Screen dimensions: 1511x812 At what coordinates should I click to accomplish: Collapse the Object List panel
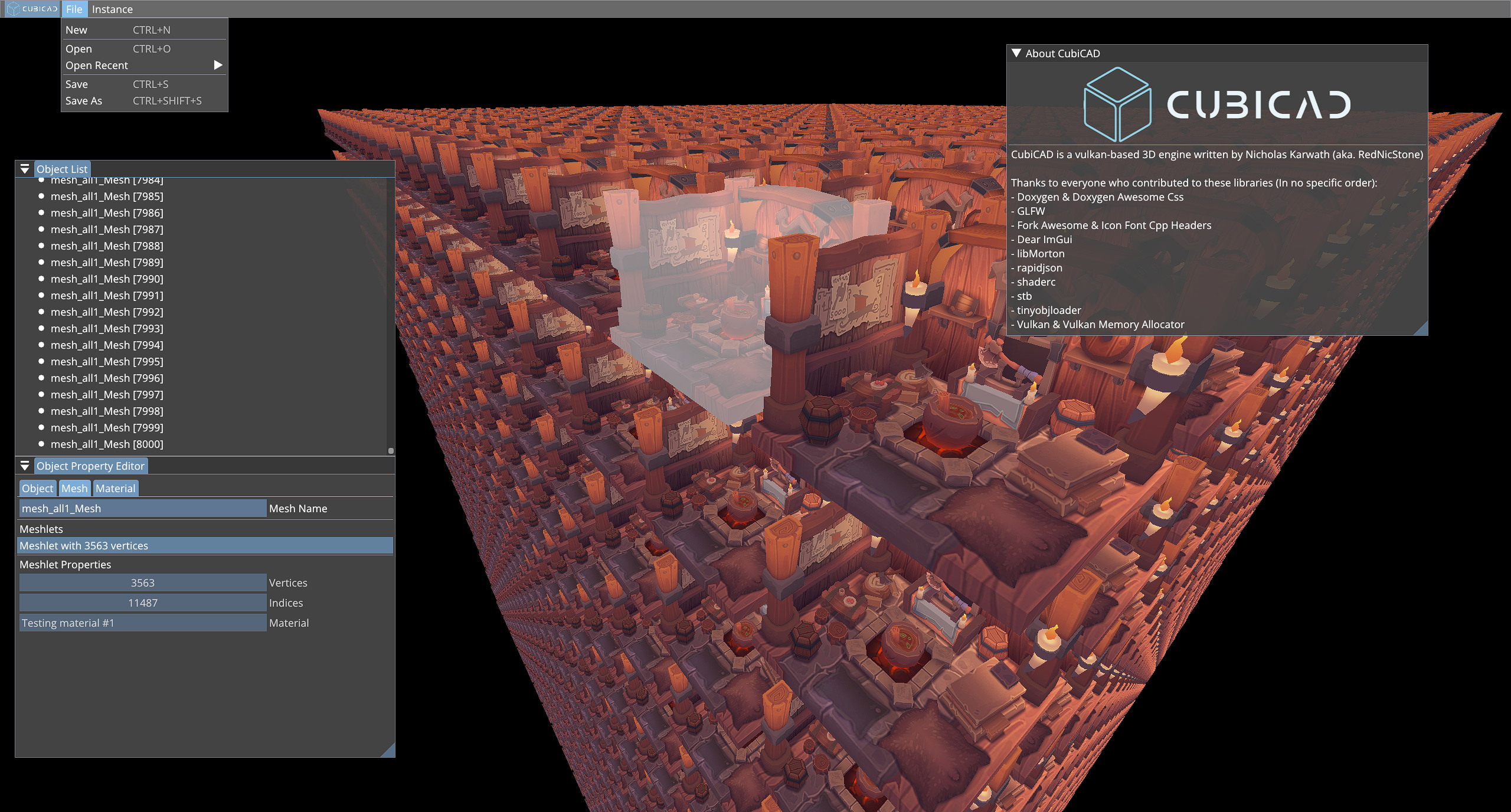pos(25,169)
